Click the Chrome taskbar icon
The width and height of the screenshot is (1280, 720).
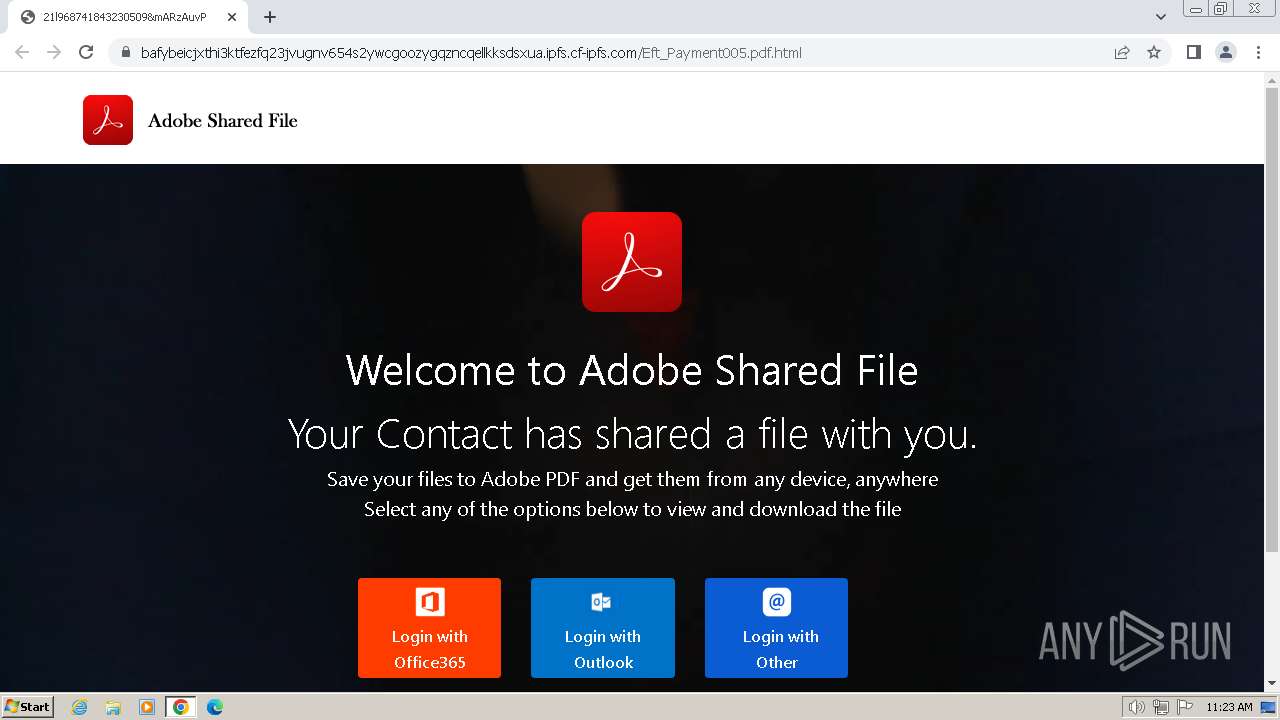pos(181,707)
